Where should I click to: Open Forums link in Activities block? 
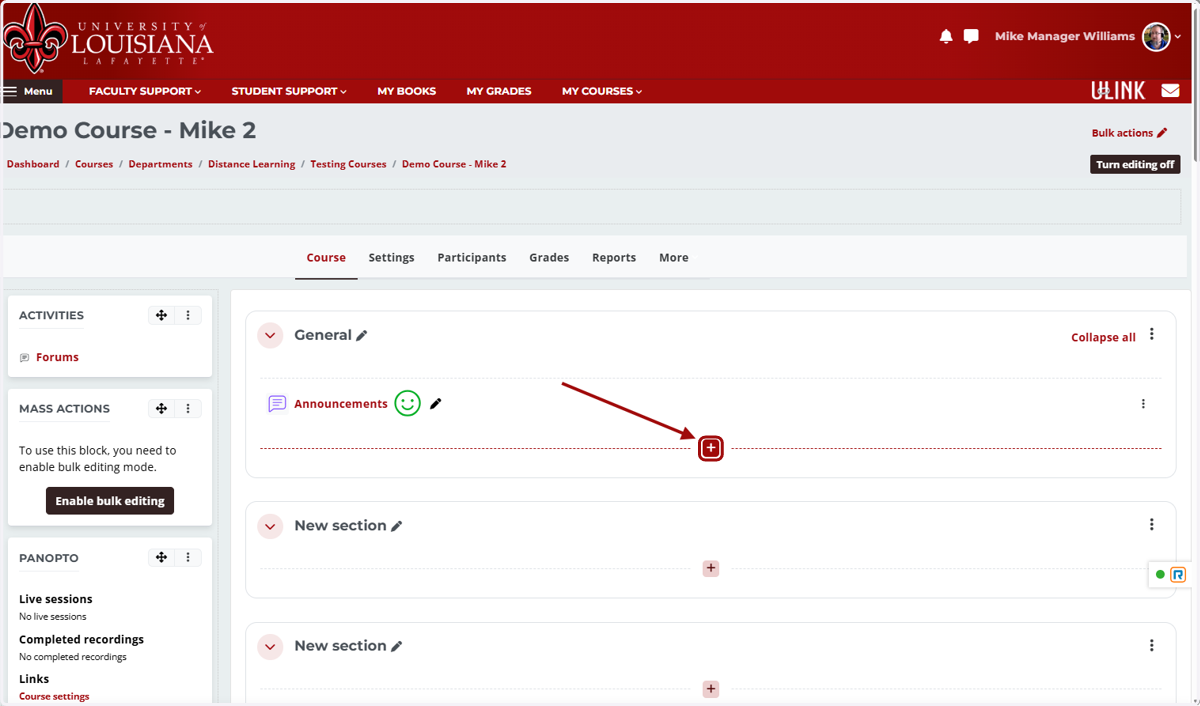(57, 357)
